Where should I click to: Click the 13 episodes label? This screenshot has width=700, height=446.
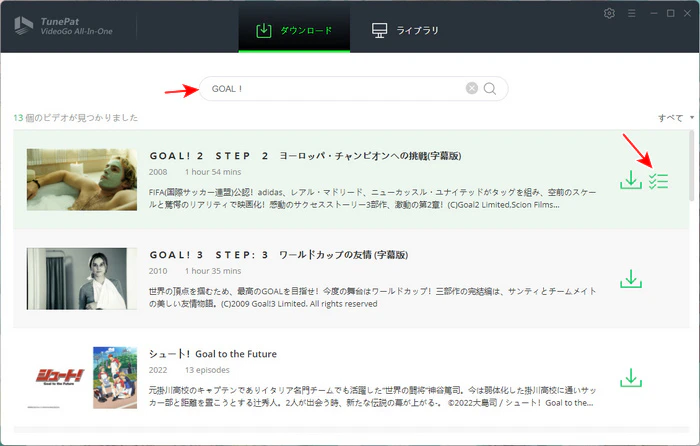(x=207, y=370)
